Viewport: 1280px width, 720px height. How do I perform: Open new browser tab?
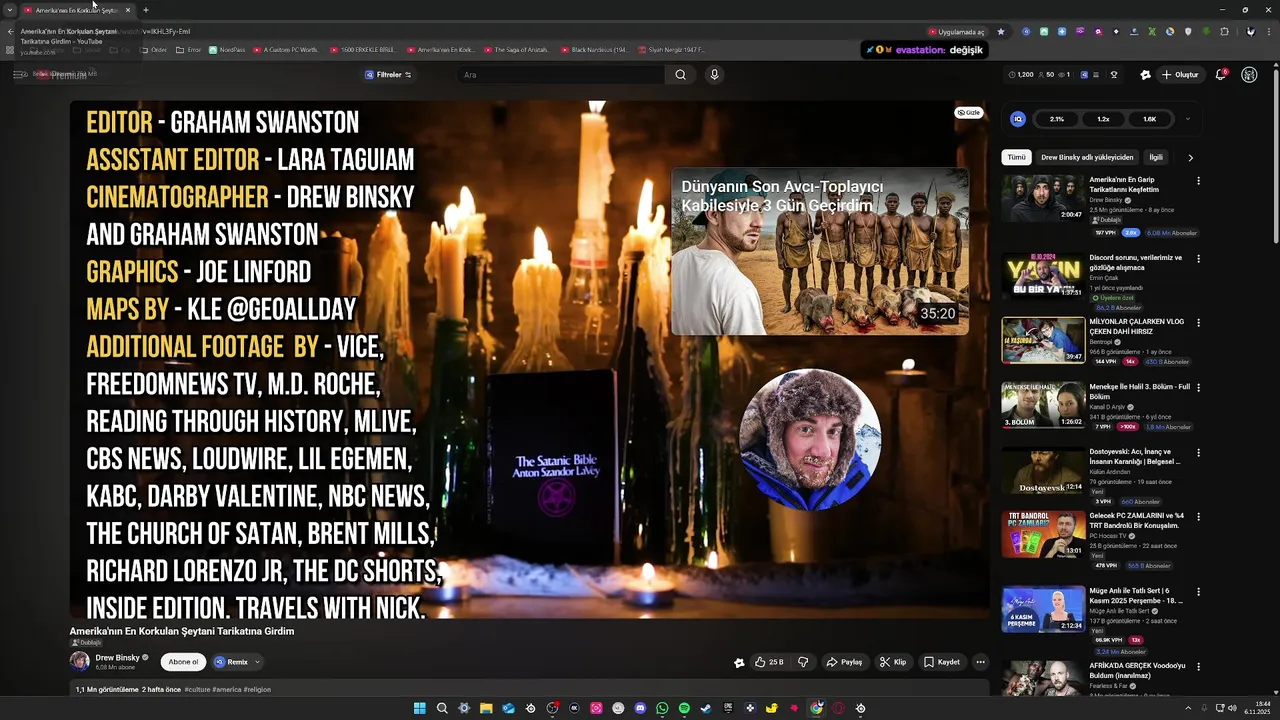click(146, 10)
